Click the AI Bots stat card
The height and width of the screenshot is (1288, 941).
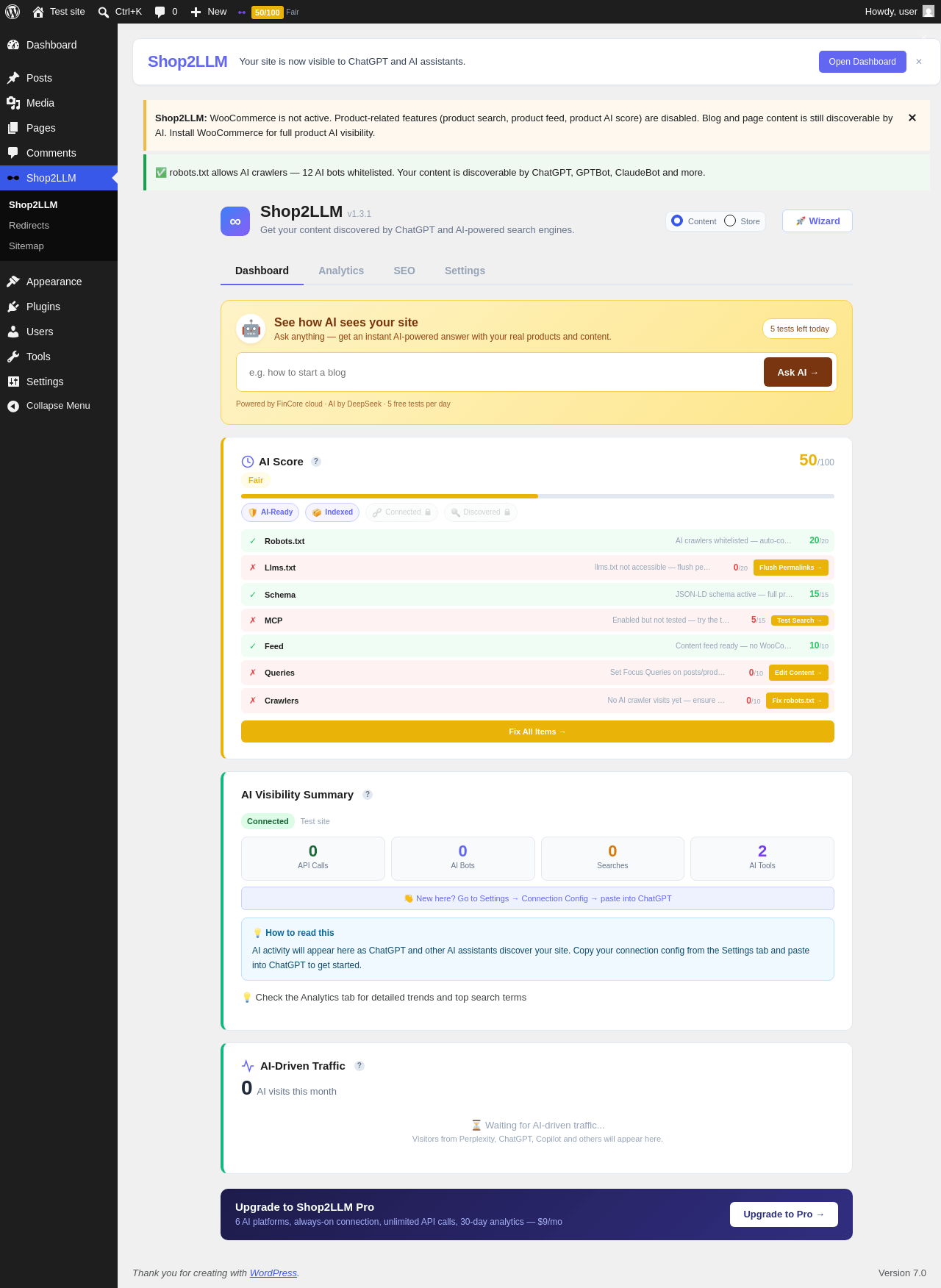(x=463, y=859)
